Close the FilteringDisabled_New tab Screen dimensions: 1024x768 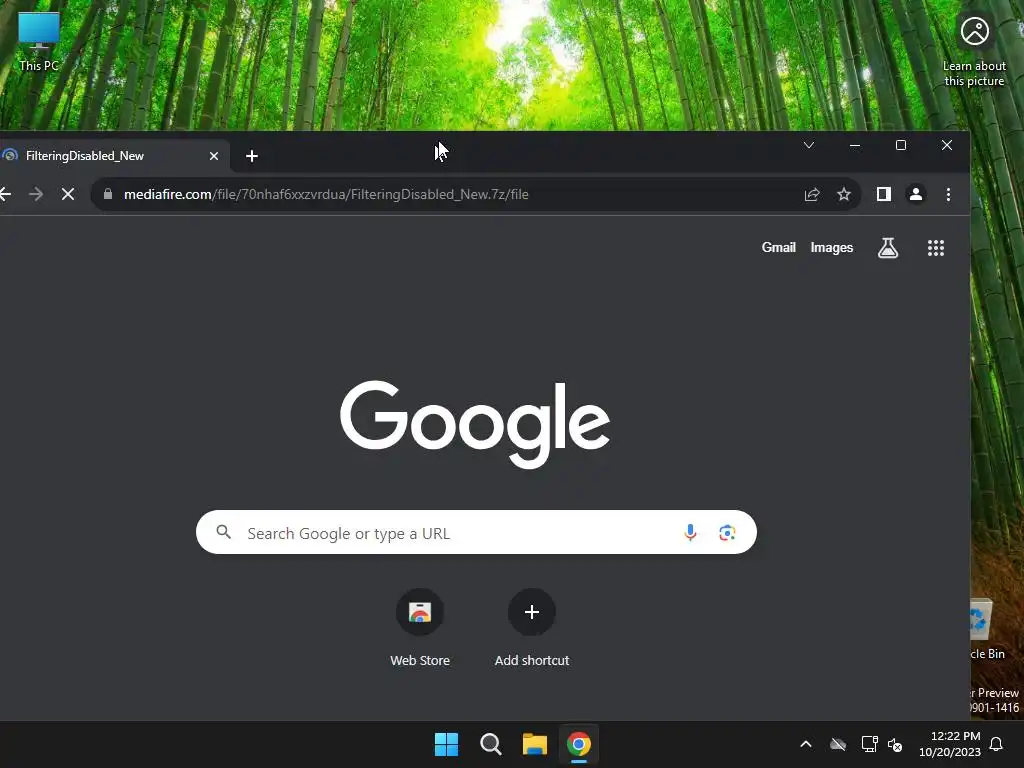[x=214, y=156]
